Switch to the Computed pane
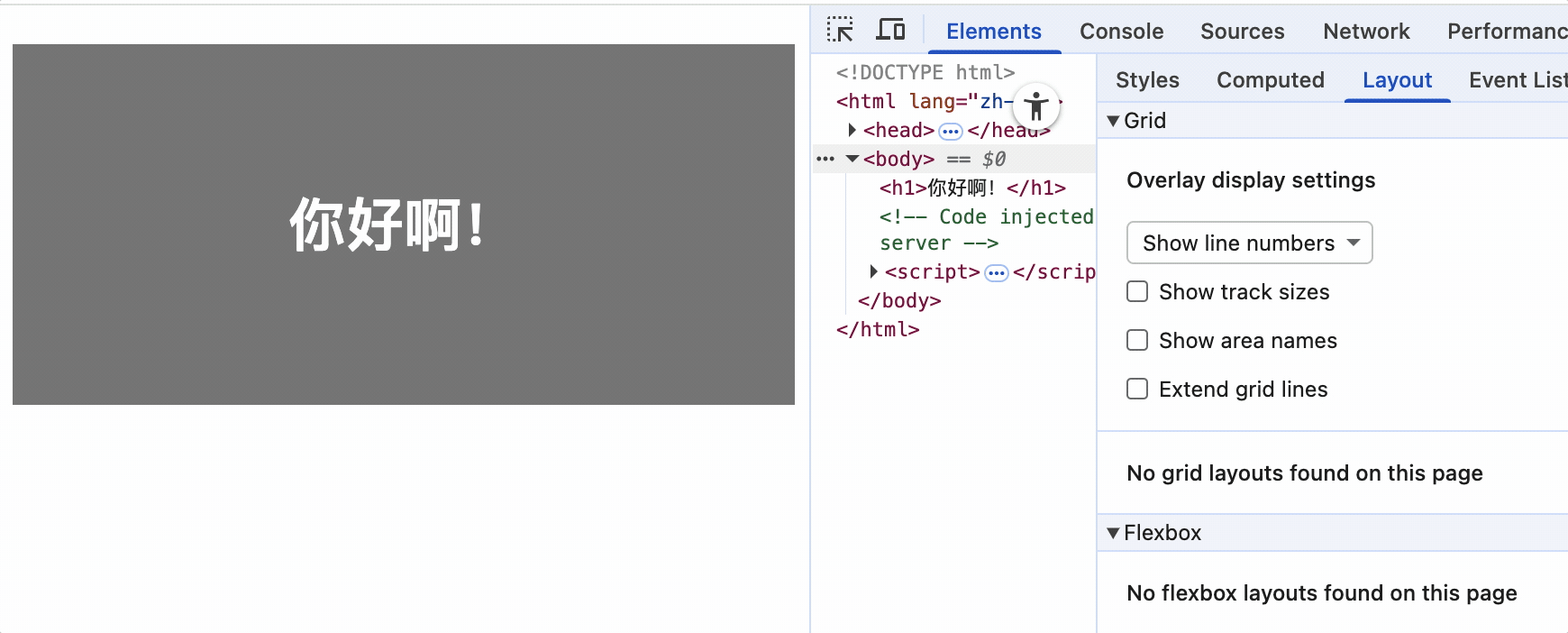Viewport: 1568px width, 633px height. pos(1270,80)
